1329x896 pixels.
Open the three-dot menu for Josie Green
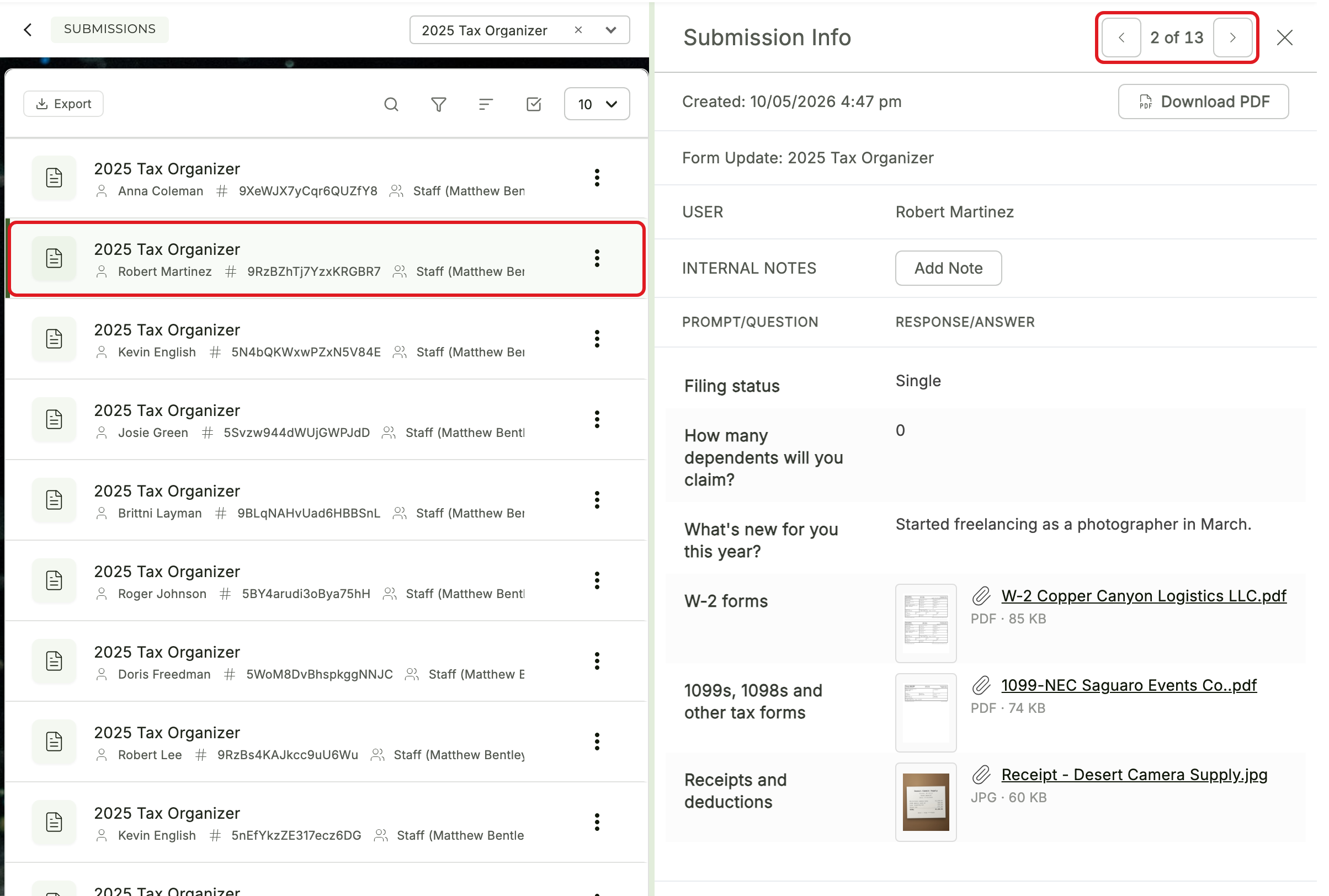pyautogui.click(x=597, y=419)
